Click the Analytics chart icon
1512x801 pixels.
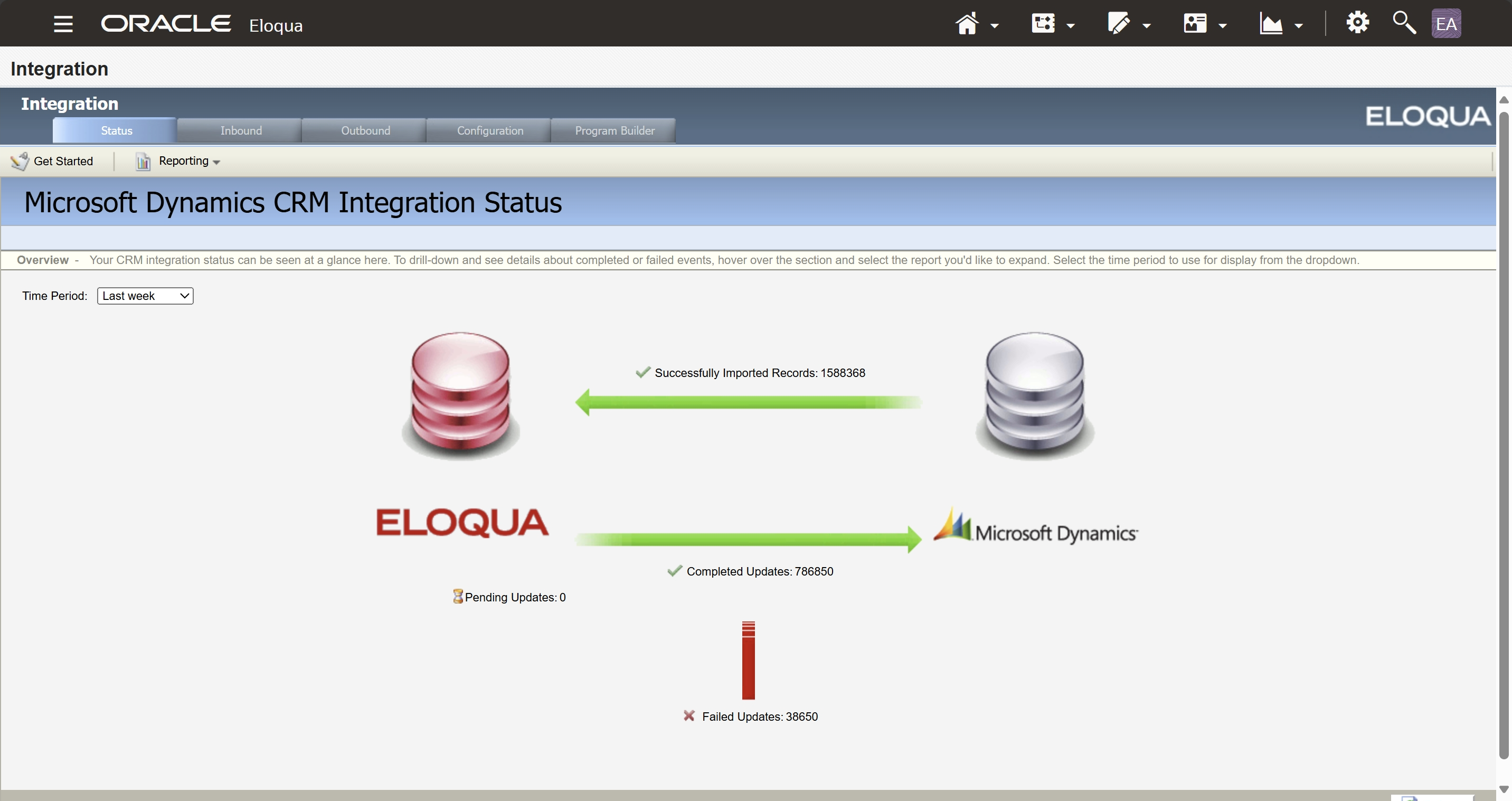[1271, 24]
